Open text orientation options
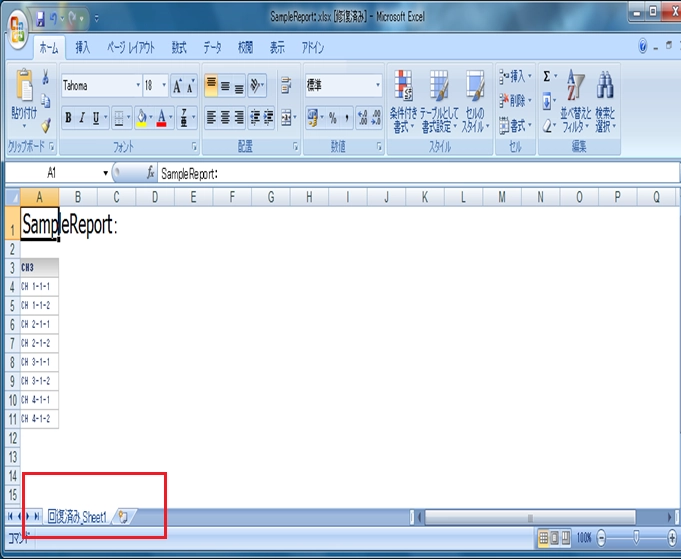 (257, 86)
